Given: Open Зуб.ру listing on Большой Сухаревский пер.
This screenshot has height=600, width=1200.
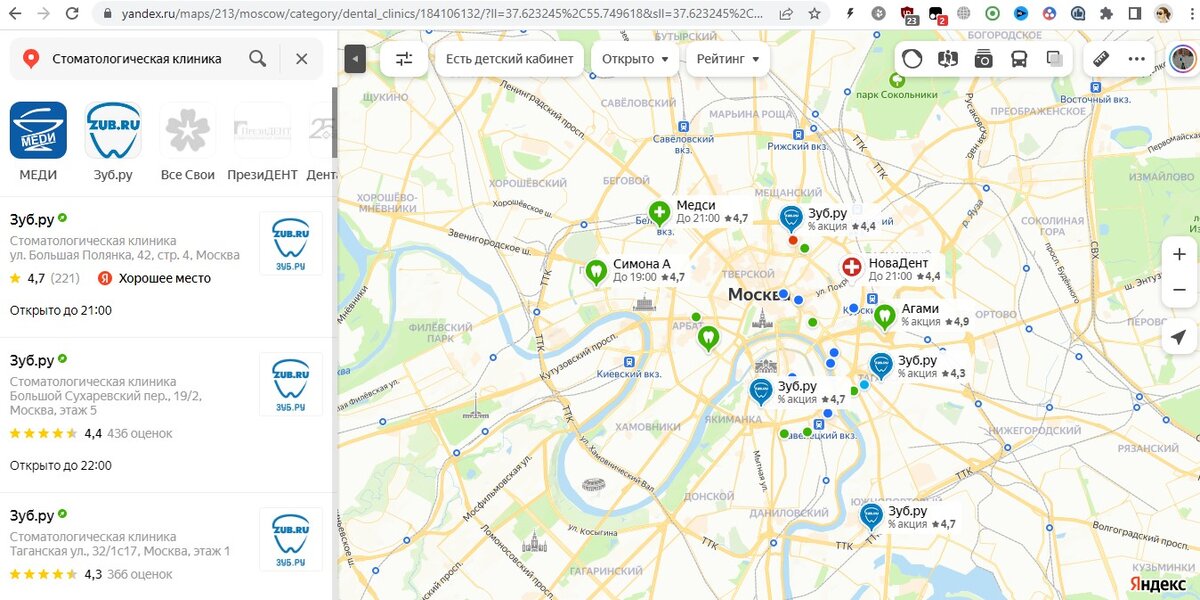Looking at the screenshot, I should point(166,414).
